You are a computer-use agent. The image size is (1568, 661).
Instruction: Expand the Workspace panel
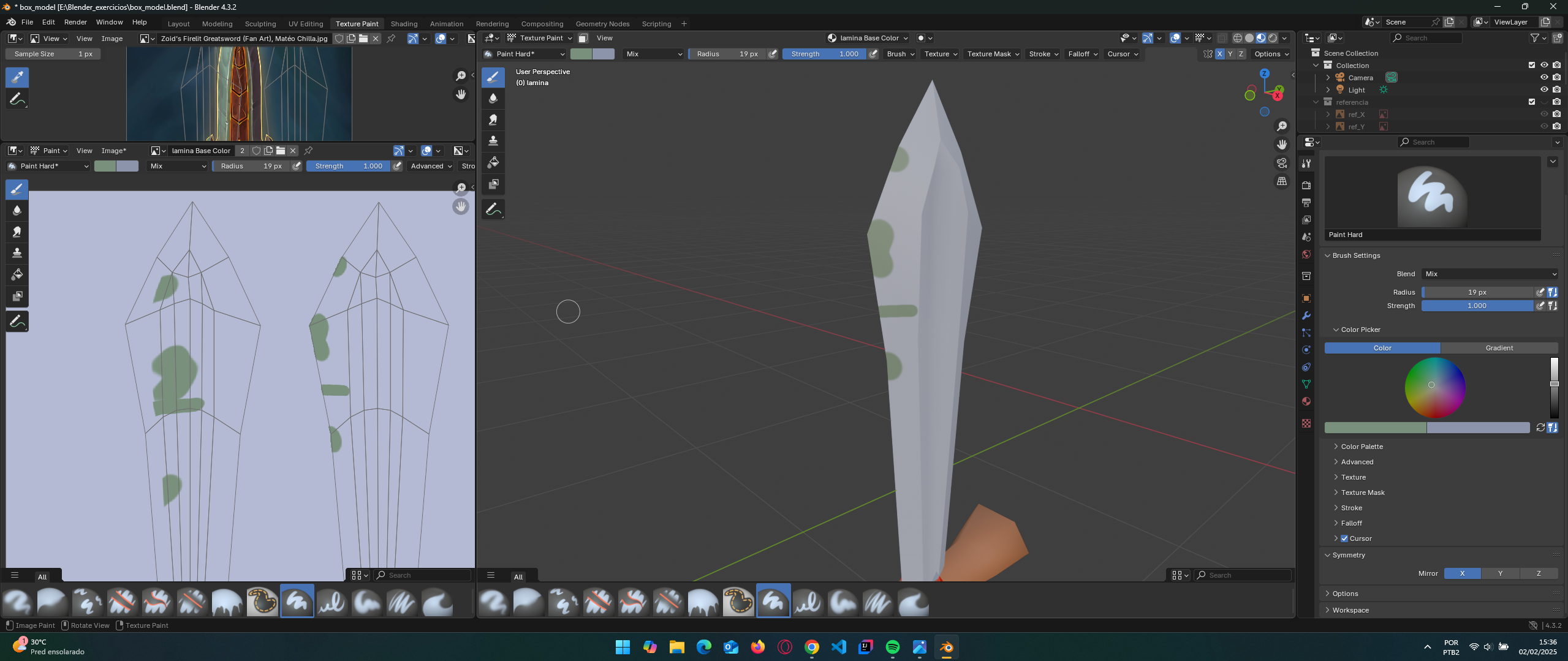[1350, 610]
